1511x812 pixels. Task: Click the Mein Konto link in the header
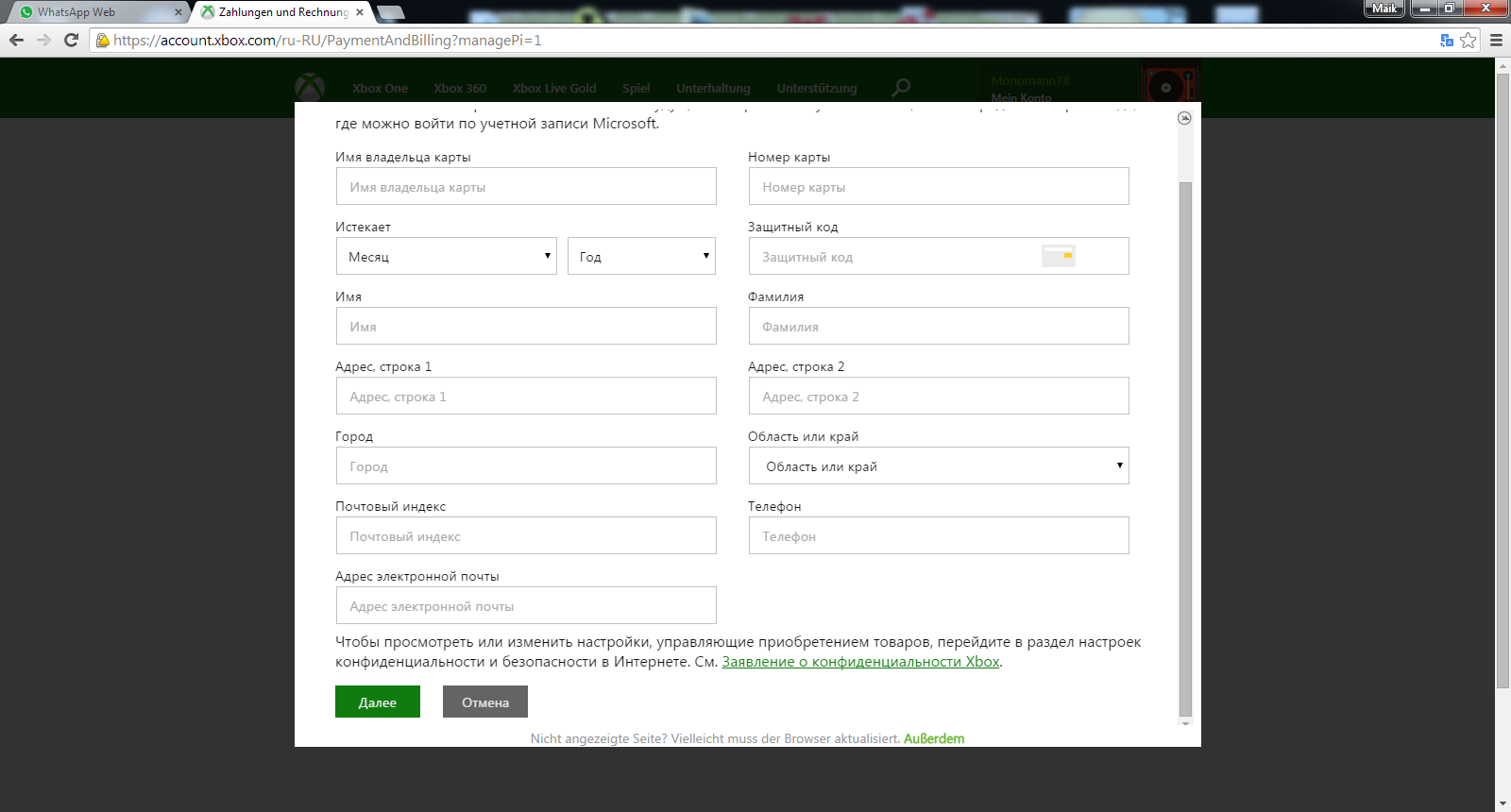1021,97
